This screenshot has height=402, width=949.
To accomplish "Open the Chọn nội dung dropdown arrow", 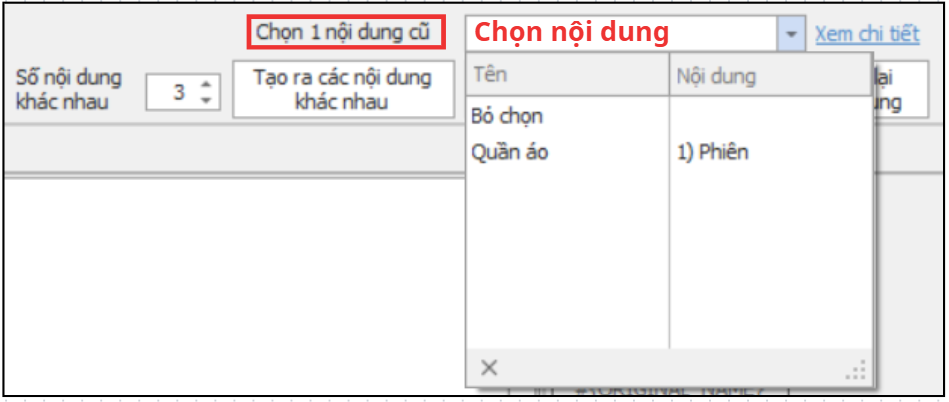I will pyautogui.click(x=791, y=34).
